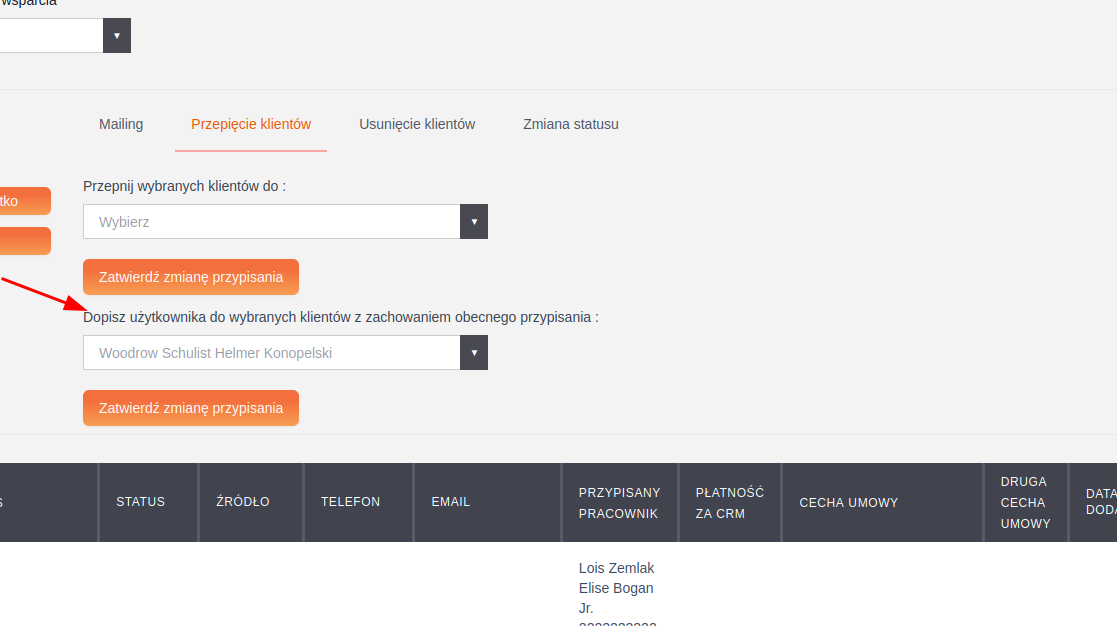Screen dimensions: 1117x626
Task: Go to the Zmiana statusu tab
Action: coord(570,124)
